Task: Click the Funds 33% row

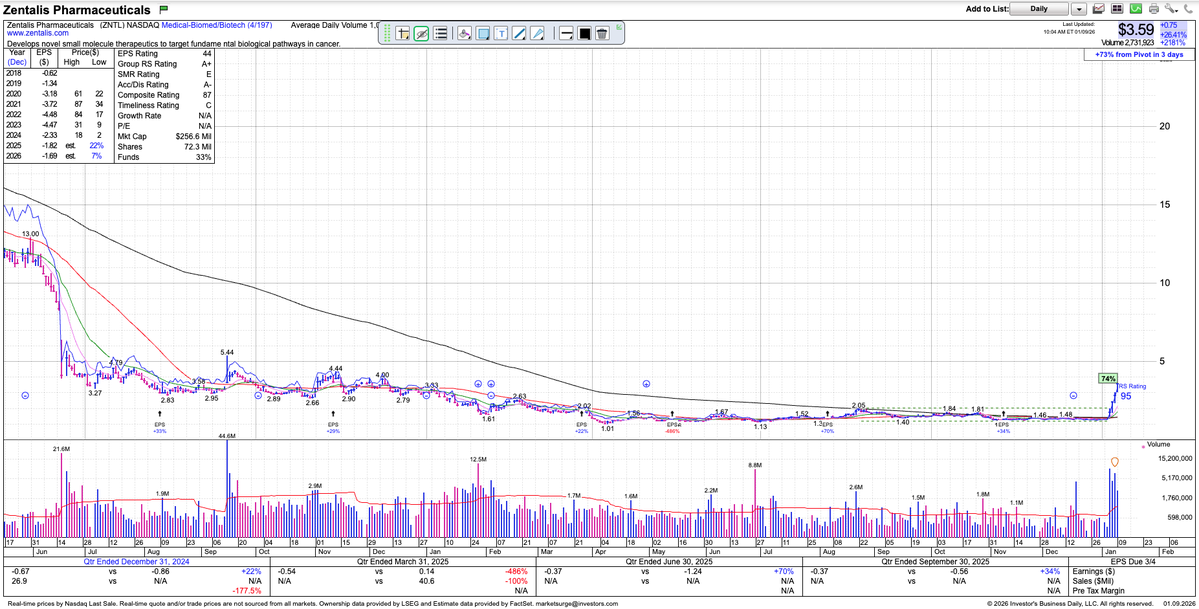Action: 165,157
